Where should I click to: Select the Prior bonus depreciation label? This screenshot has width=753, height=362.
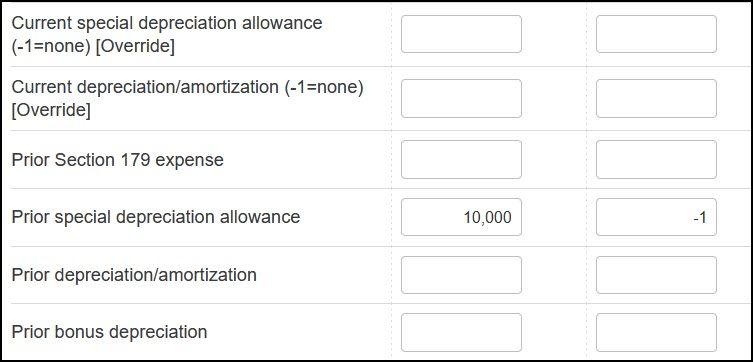pyautogui.click(x=109, y=332)
